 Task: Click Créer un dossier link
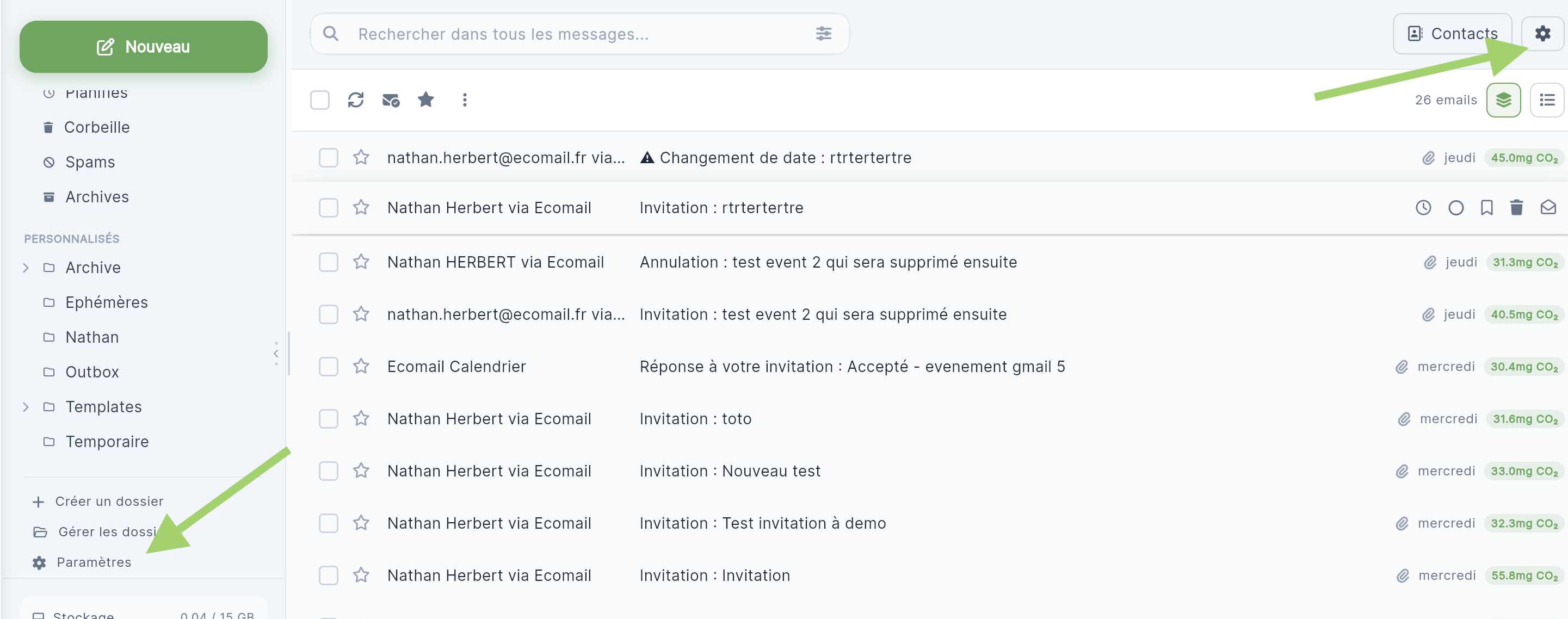[109, 502]
